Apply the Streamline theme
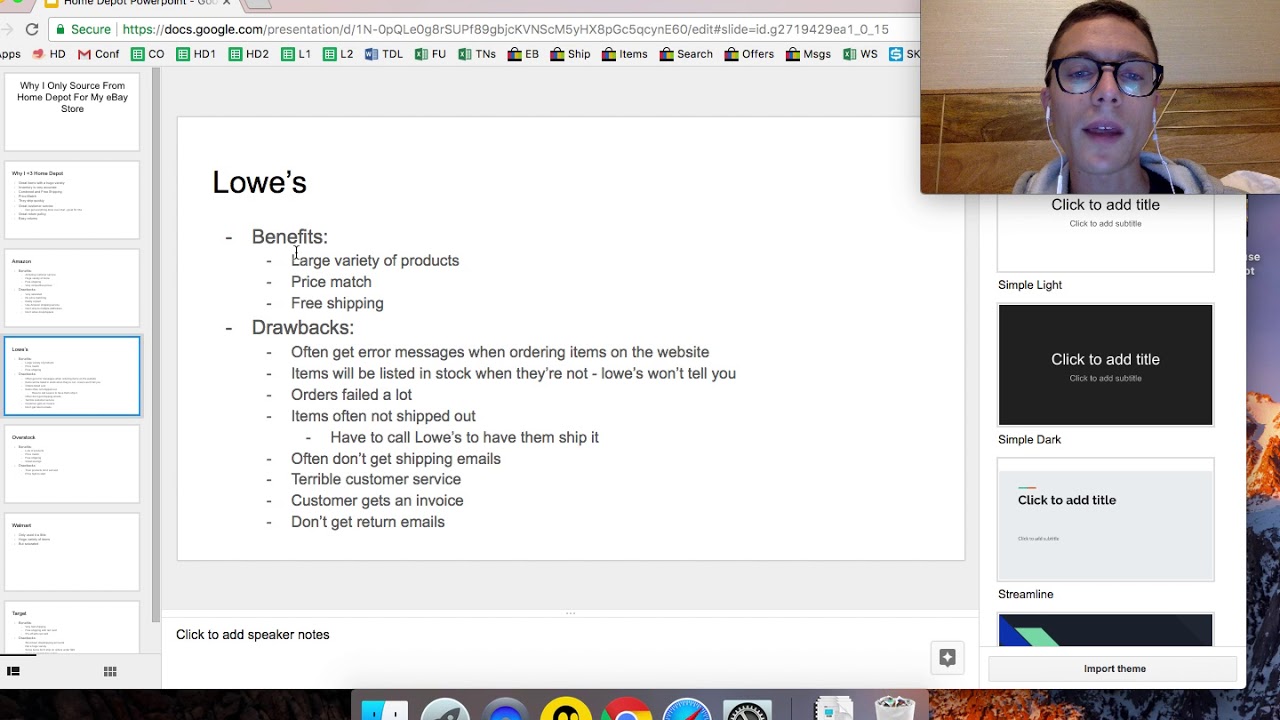Screen dimensions: 1280x720 point(1105,519)
